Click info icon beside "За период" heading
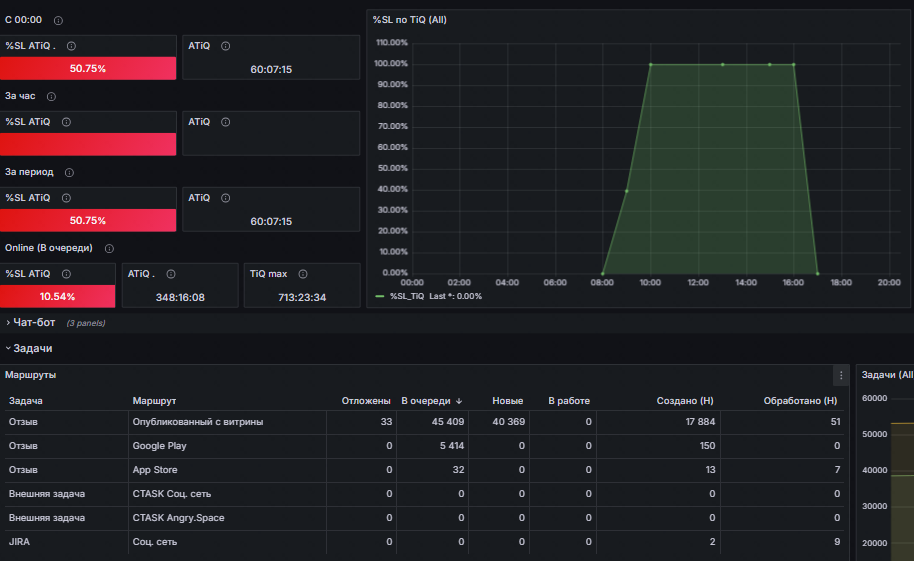The height and width of the screenshot is (561, 914). [69, 173]
